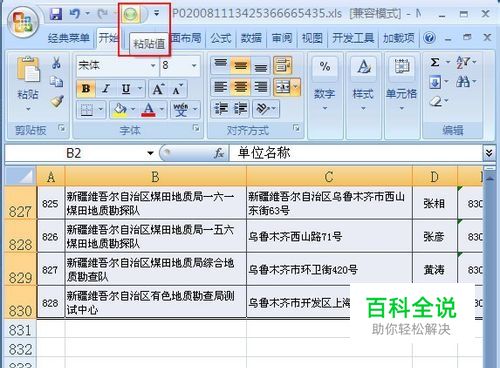500x368 pixels.
Task: Increase the indent
Action: pos(240,109)
